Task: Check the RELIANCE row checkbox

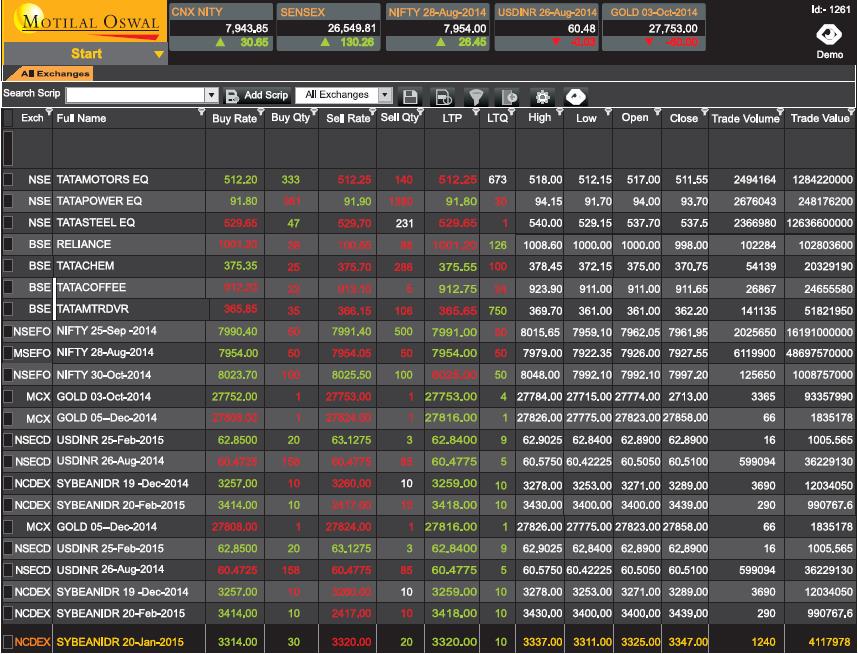Action: pyautogui.click(x=8, y=244)
